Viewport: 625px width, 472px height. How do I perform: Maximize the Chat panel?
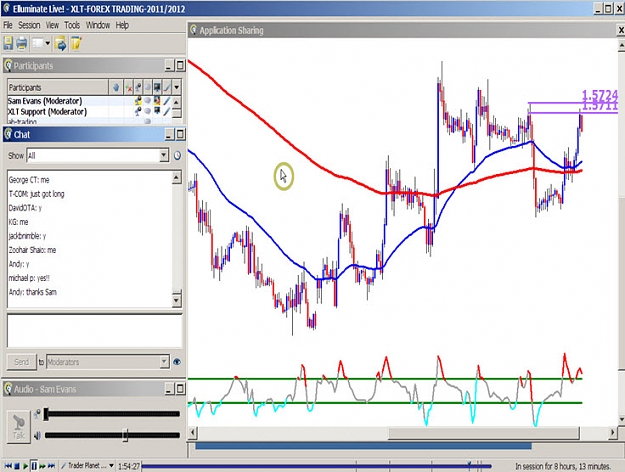point(180,134)
